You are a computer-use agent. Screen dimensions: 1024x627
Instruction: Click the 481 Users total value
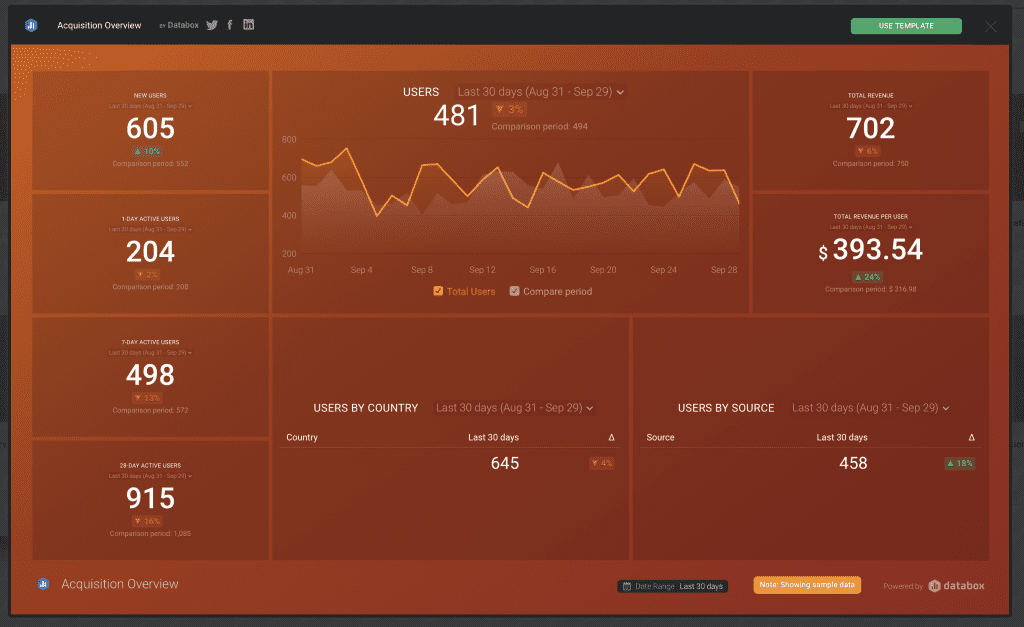(x=456, y=116)
